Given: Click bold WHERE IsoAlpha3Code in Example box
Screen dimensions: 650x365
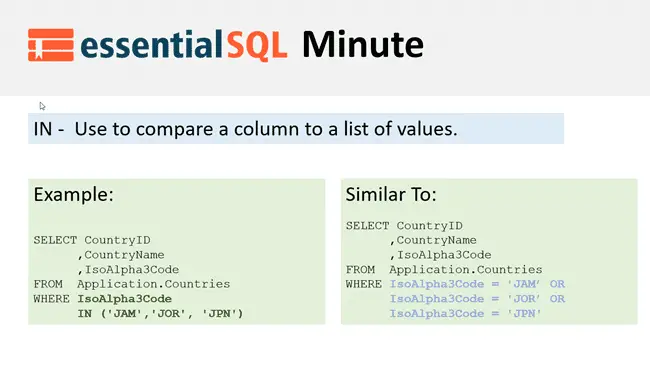Looking at the screenshot, I should pos(103,299).
